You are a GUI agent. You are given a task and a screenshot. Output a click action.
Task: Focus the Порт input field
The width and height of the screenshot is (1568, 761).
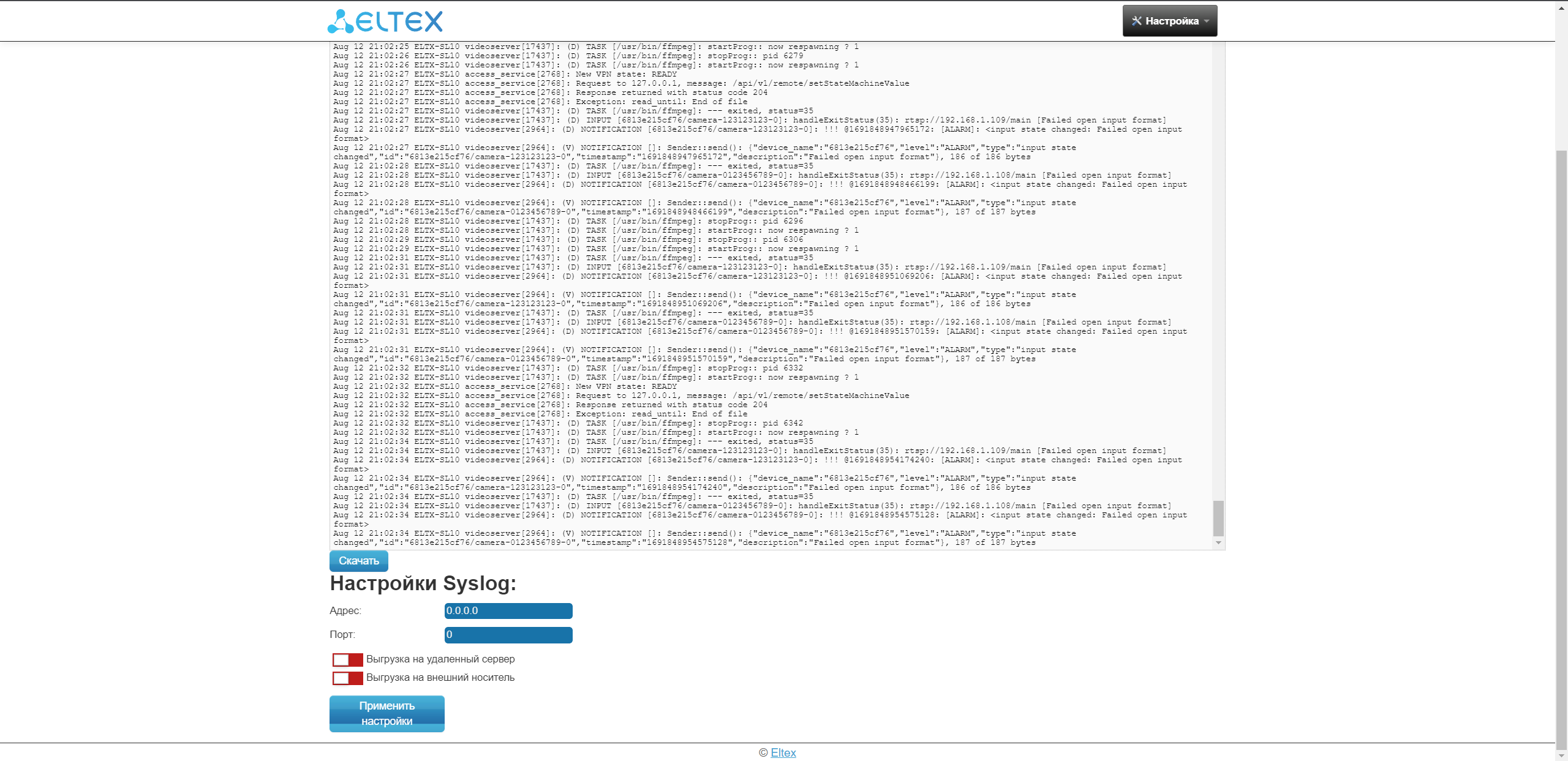[x=508, y=634]
